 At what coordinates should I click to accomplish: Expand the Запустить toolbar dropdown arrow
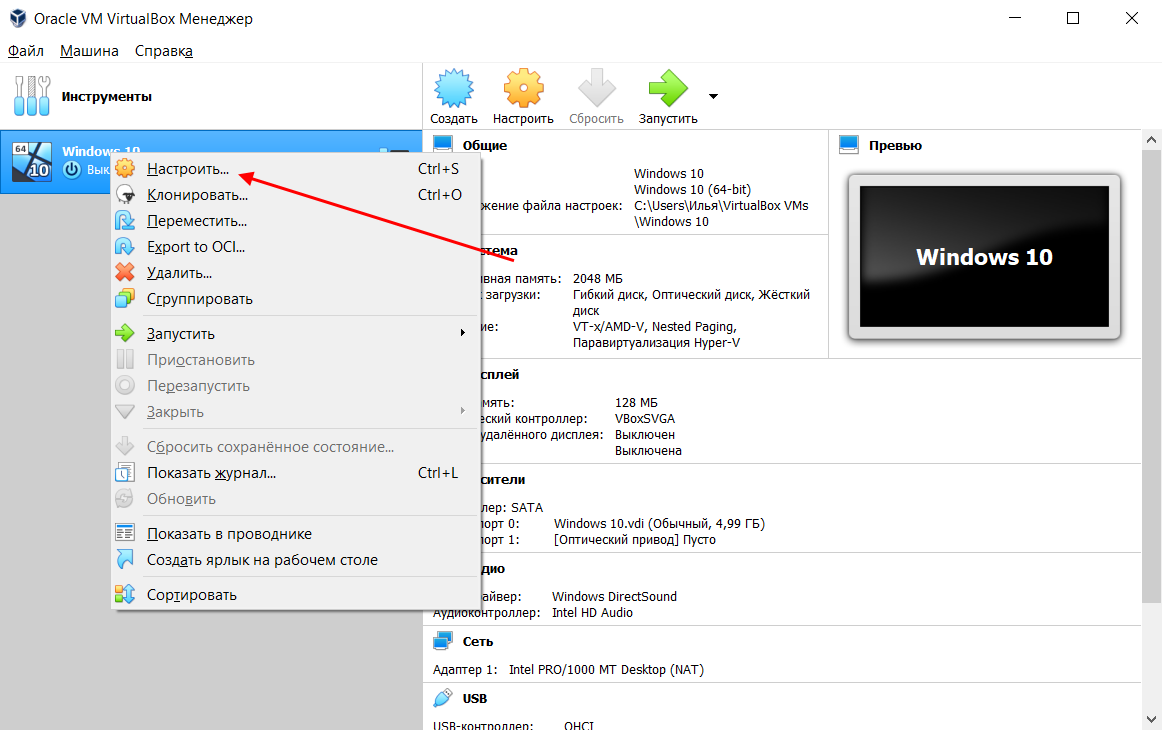713,97
